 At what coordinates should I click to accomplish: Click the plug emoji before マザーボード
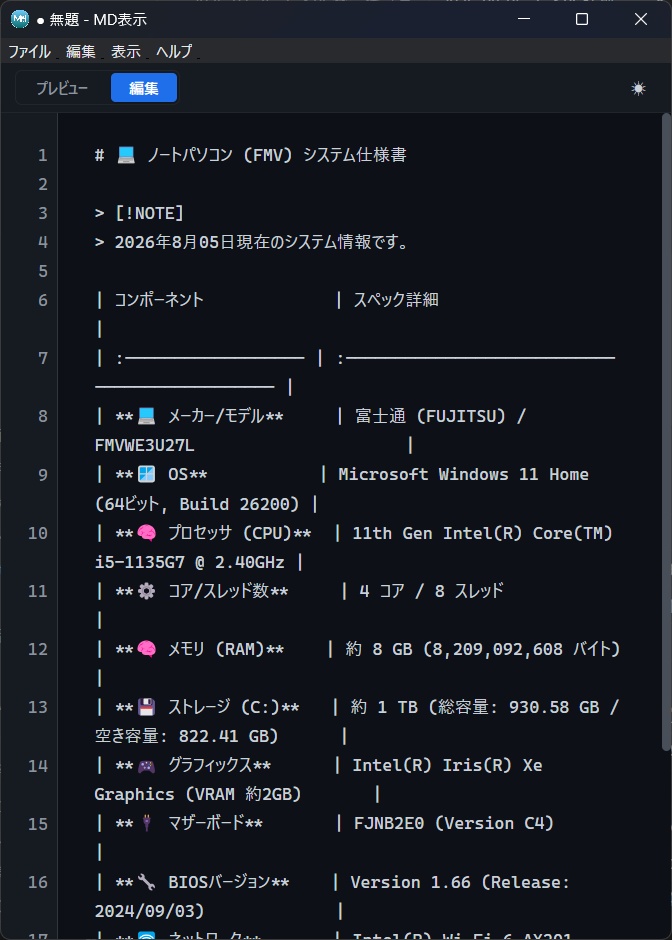[146, 823]
